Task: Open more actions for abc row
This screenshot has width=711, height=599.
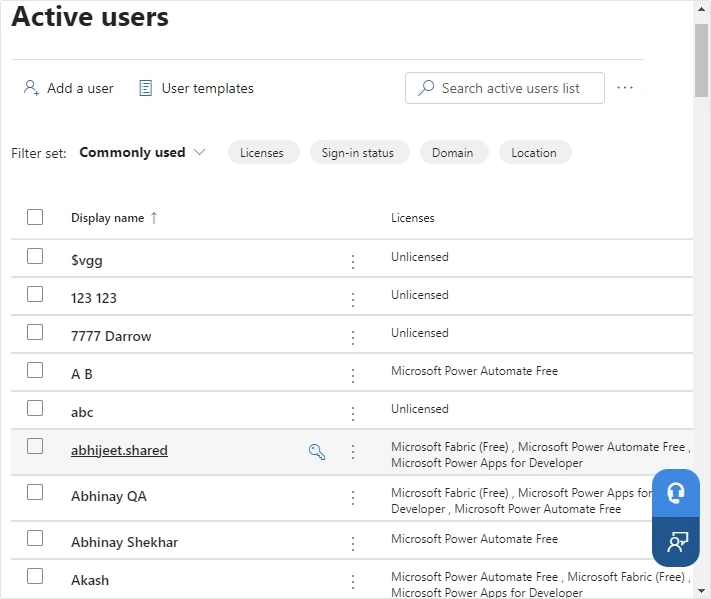Action: coord(353,414)
